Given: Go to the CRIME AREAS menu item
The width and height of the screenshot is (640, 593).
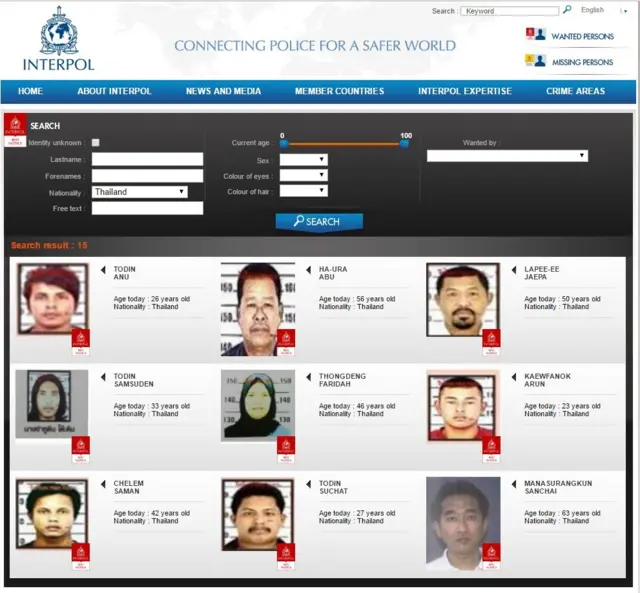Looking at the screenshot, I should (x=575, y=91).
